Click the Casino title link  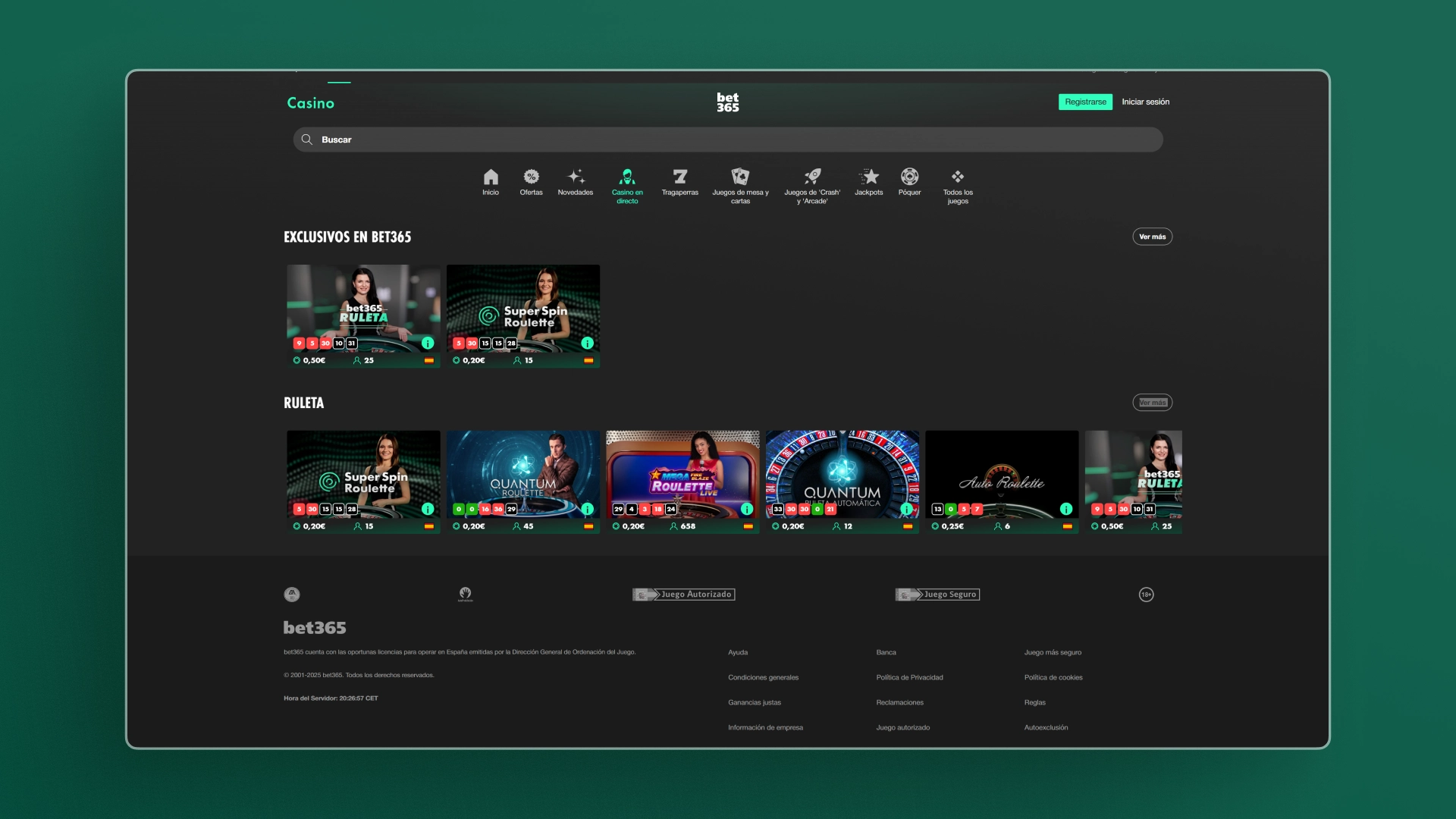[310, 103]
